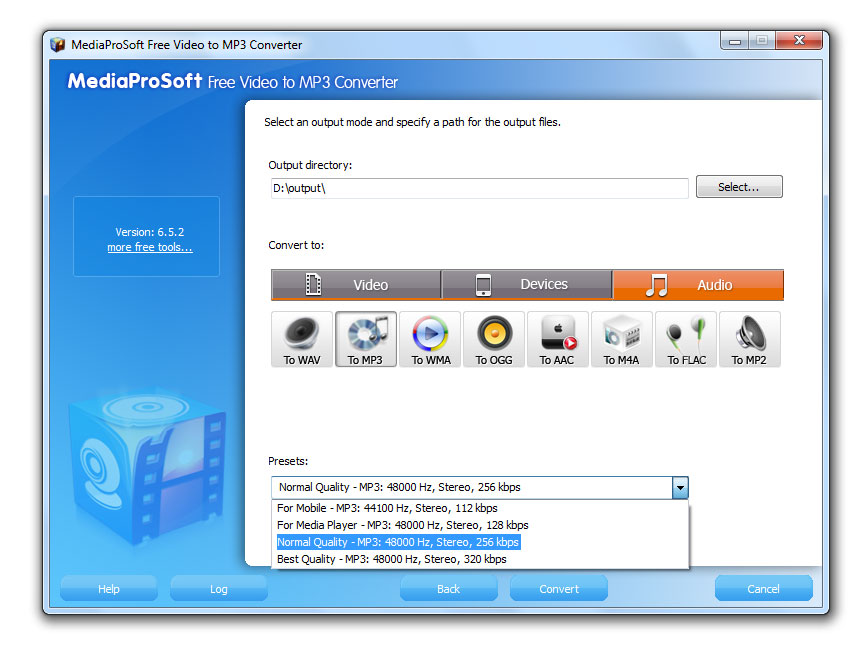Select the To FLAC format icon
This screenshot has height=654, width=866.
click(686, 339)
